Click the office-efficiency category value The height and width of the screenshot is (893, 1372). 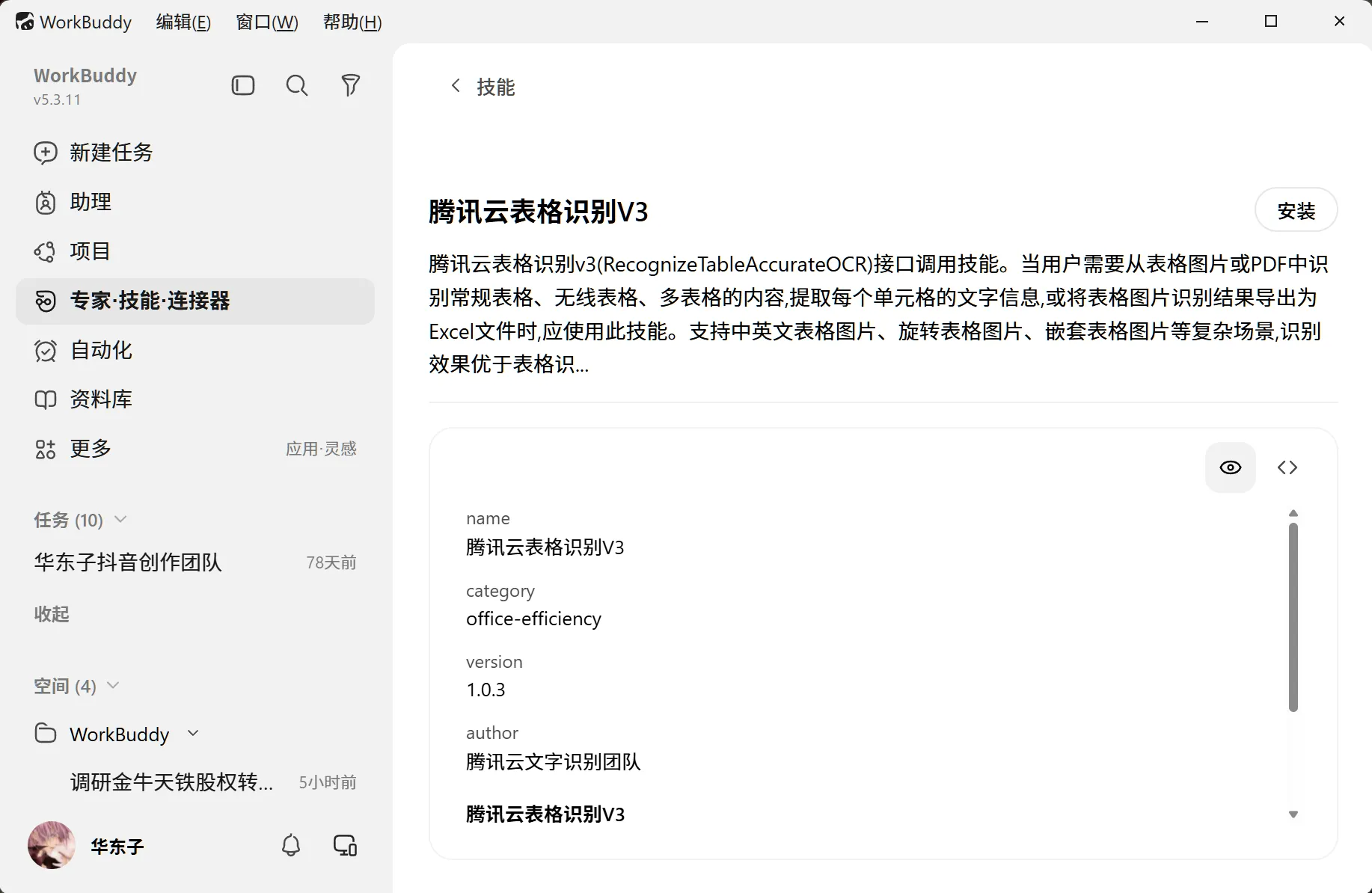click(x=533, y=619)
